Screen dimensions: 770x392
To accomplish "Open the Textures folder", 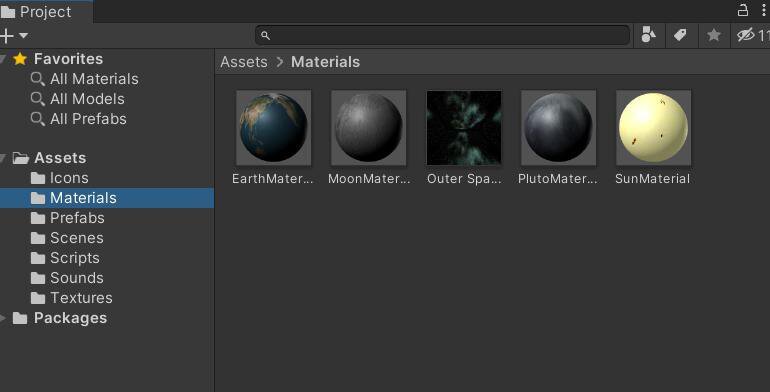I will coord(81,298).
